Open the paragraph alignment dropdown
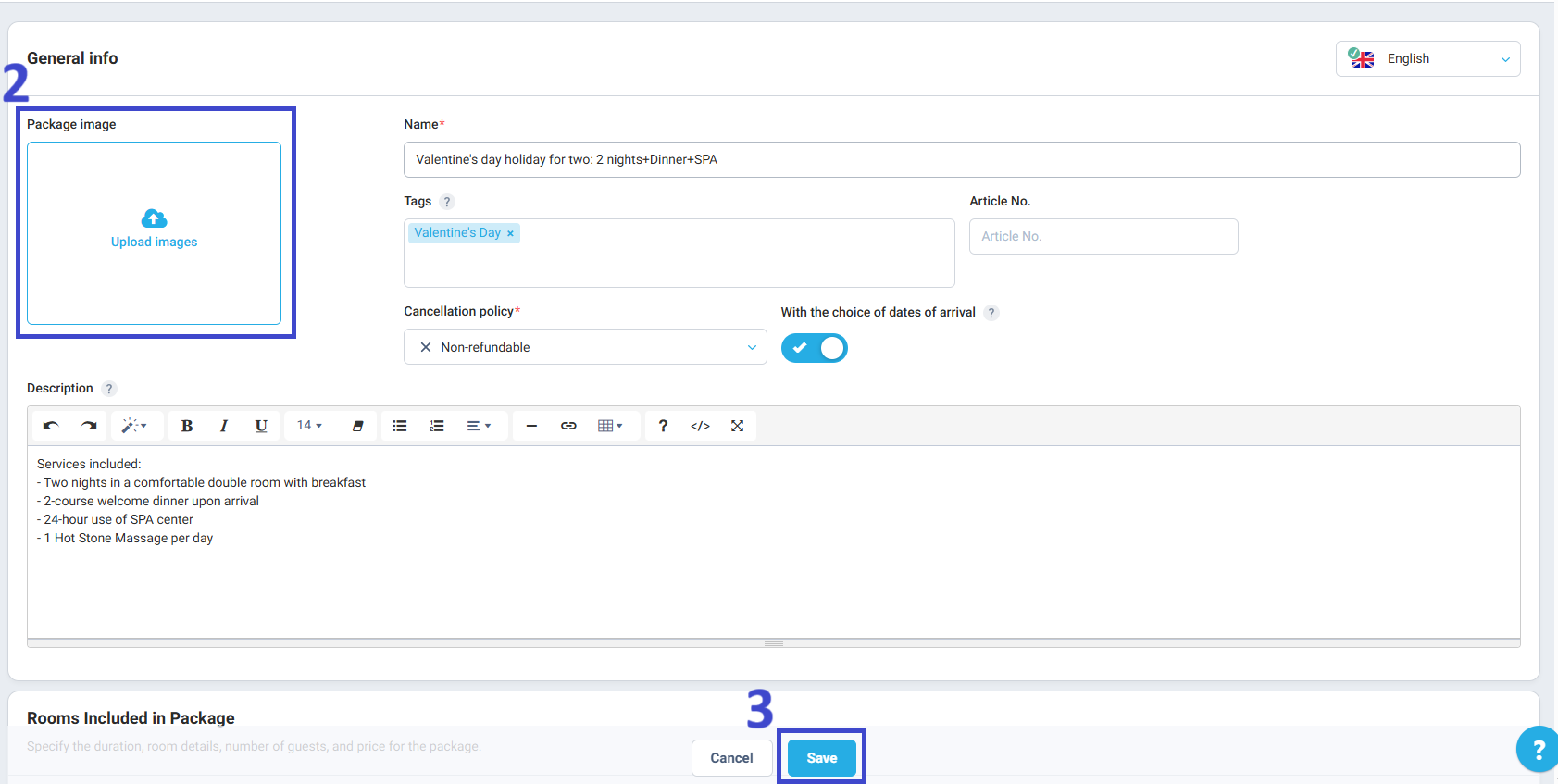 pos(480,426)
